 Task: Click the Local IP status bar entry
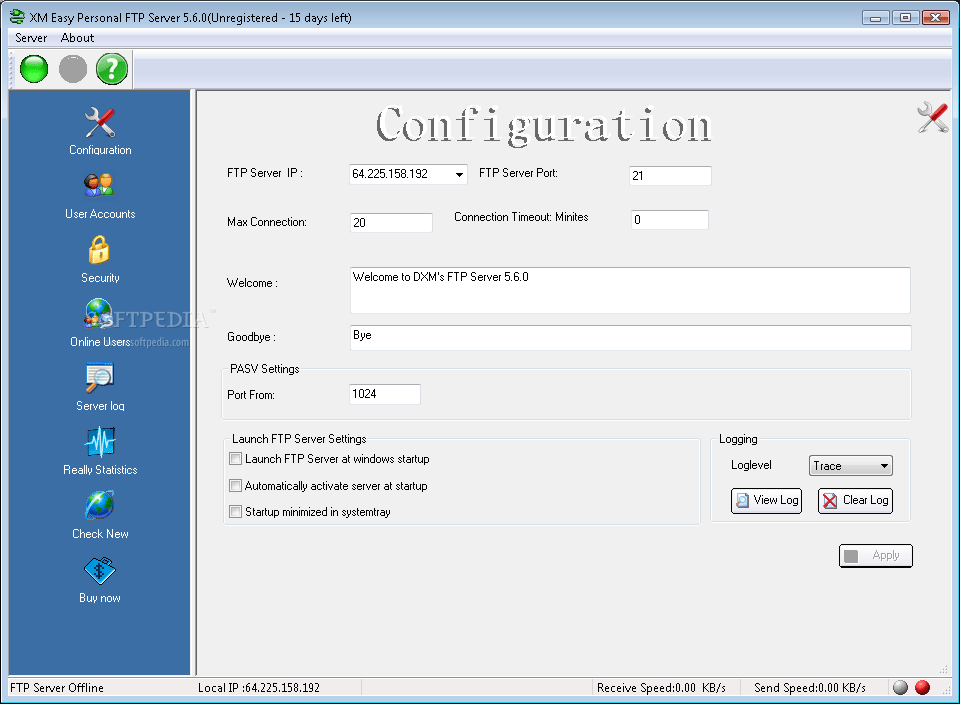click(258, 687)
